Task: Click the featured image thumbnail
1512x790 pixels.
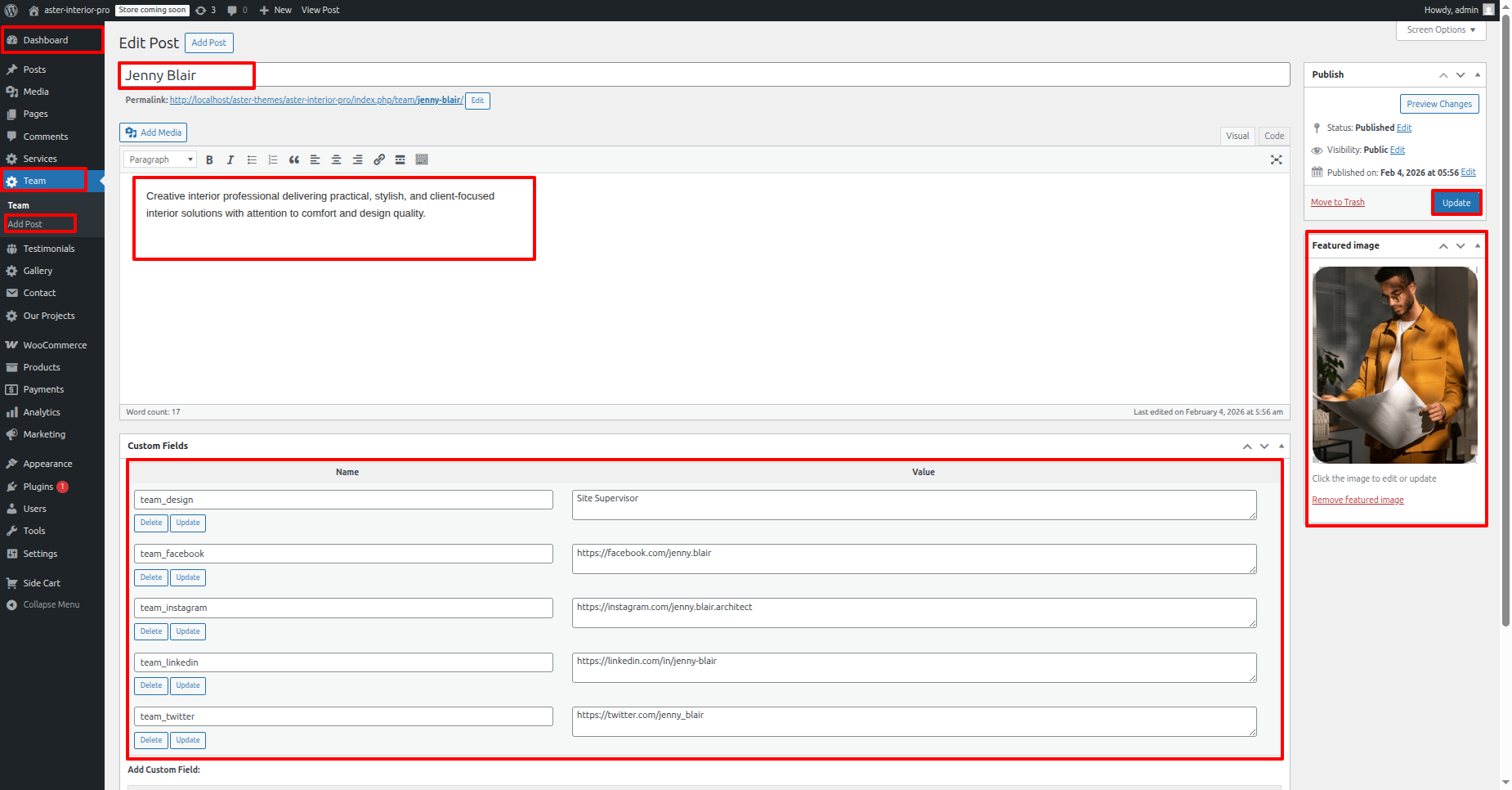Action: 1394,366
